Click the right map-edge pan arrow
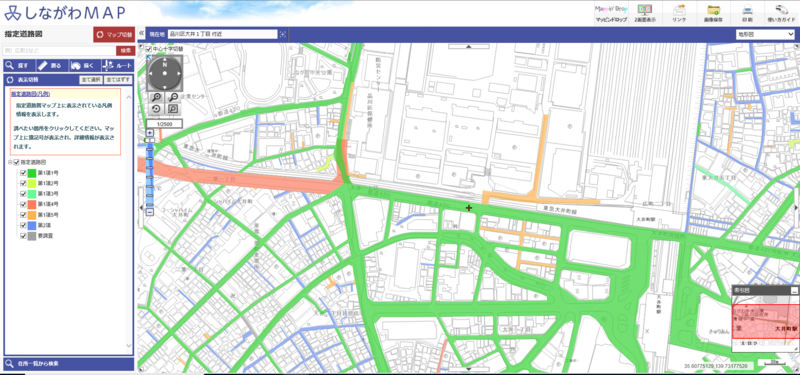Screen dimensions: 800x375 click(796, 207)
